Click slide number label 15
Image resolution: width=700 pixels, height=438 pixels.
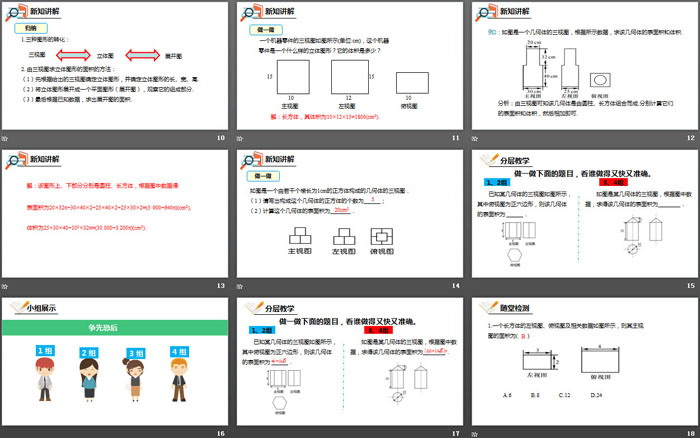click(x=691, y=286)
